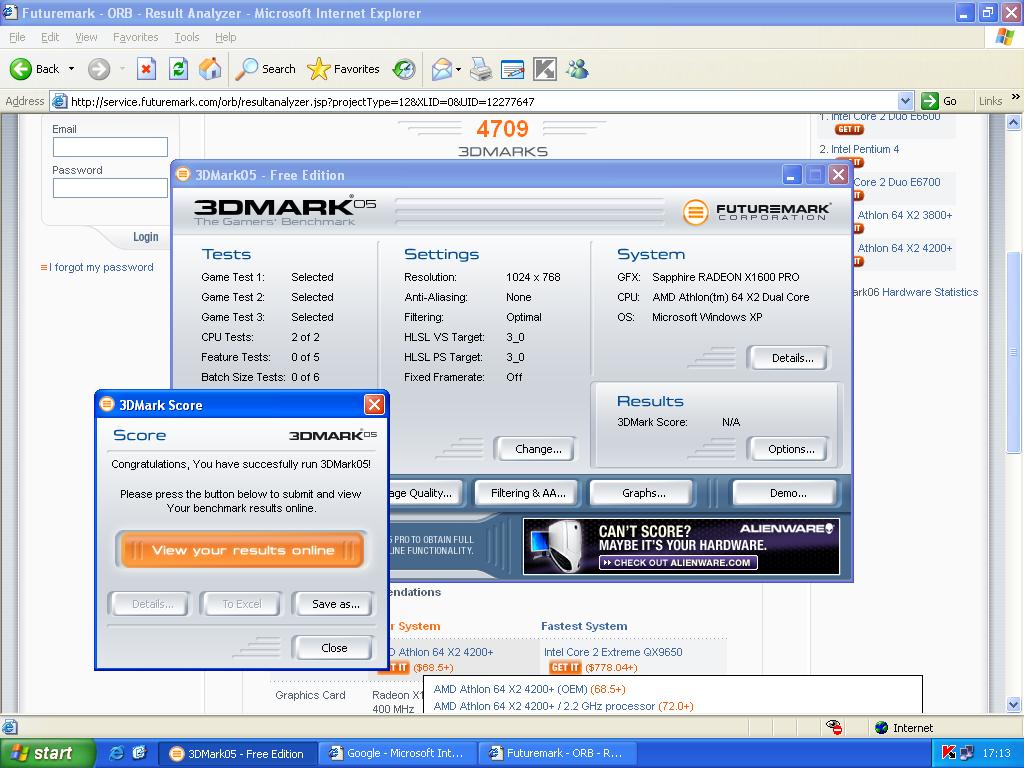Screen dimensions: 1024x768
Task: Click View your results online button
Action: [x=242, y=550]
